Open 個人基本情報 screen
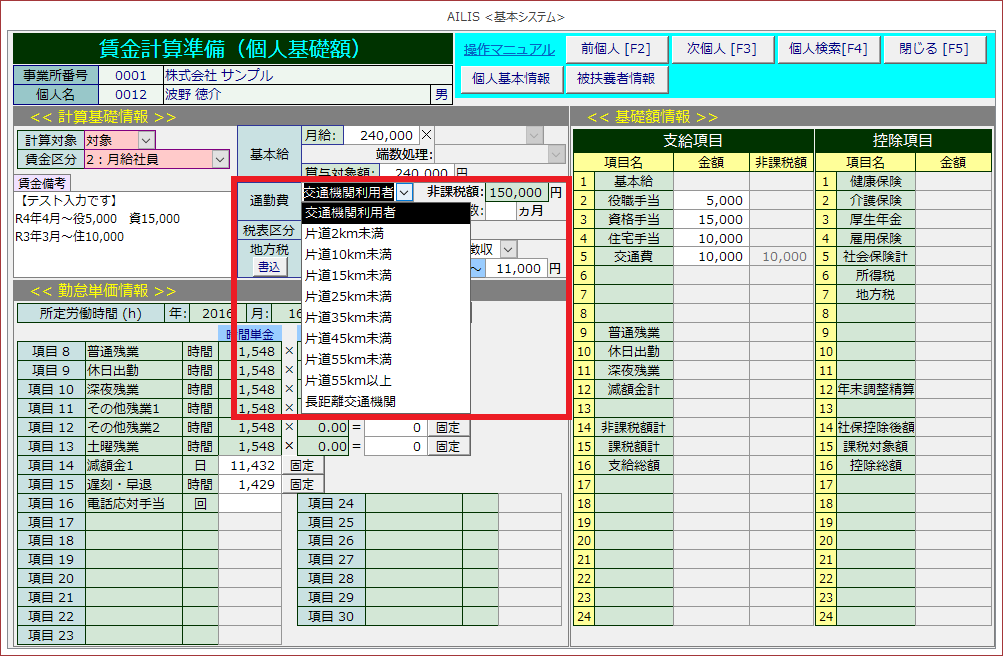1003x656 pixels. [510, 79]
